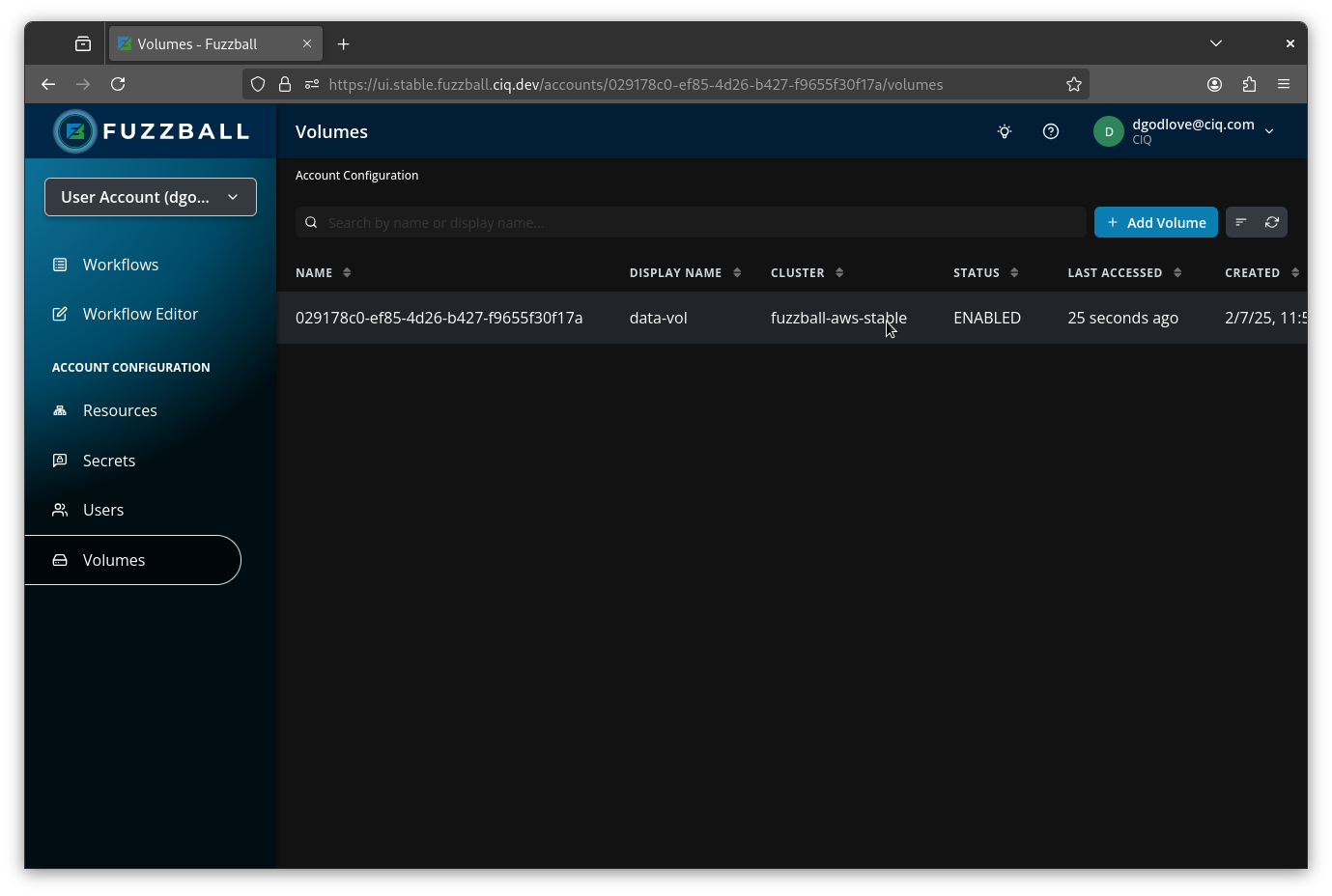
Task: Select volume 029178c0-ef85-4d26-b427-f9655f30f17a
Action: click(x=439, y=318)
